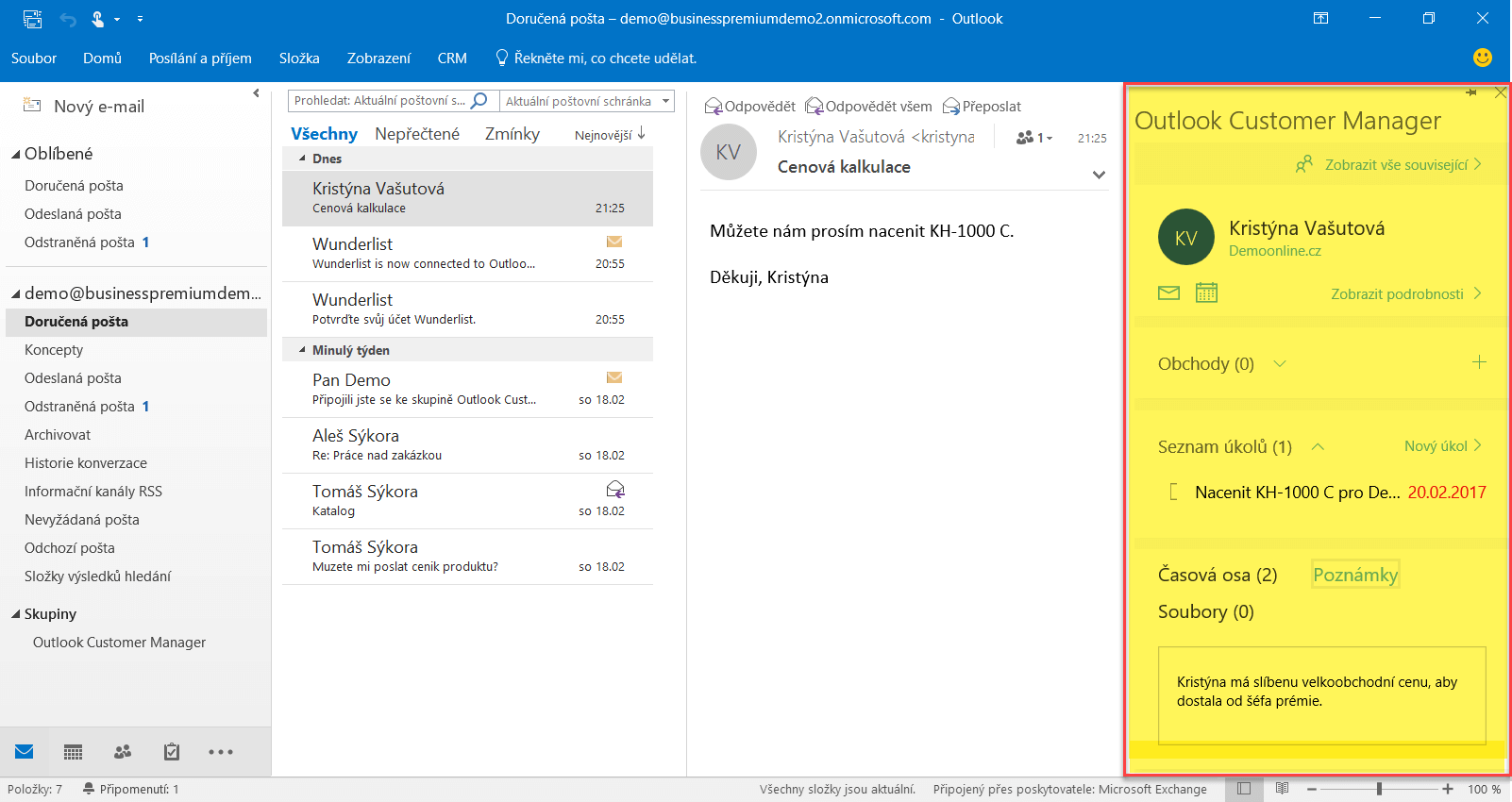Switch to normal view icon in status bar
1512x802 pixels.
click(x=1244, y=789)
